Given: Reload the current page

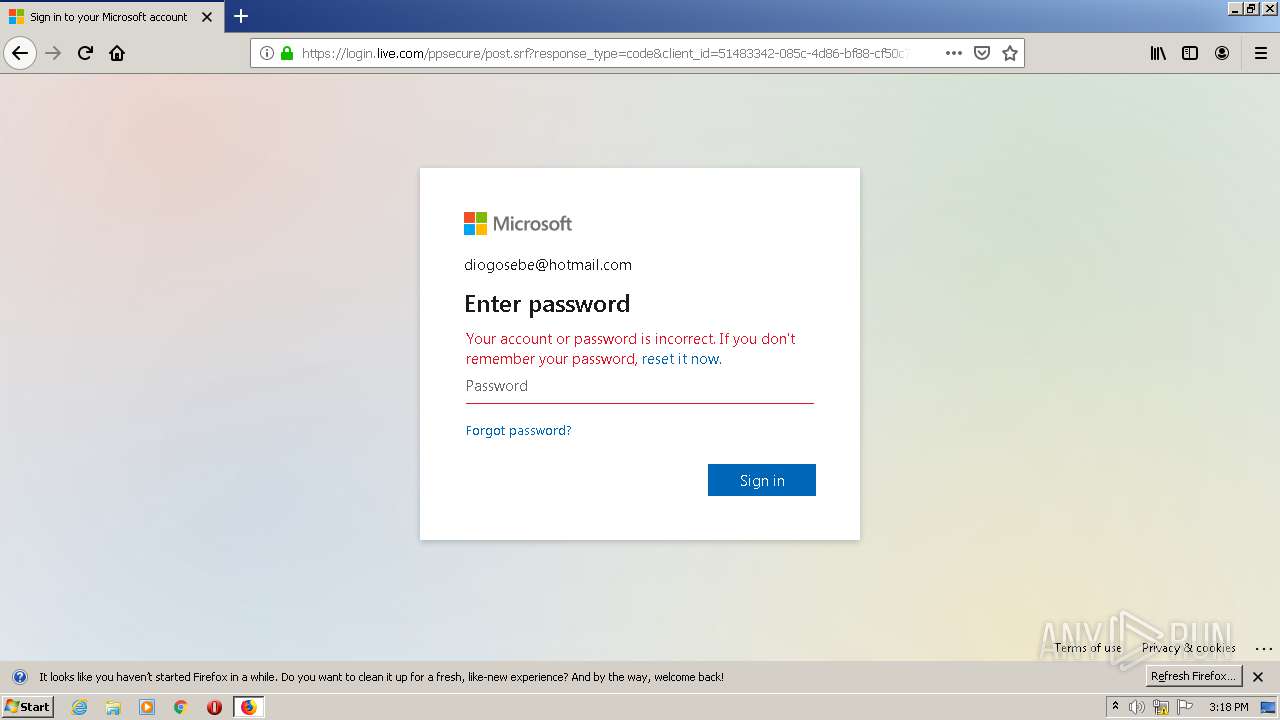Looking at the screenshot, I should coord(86,53).
